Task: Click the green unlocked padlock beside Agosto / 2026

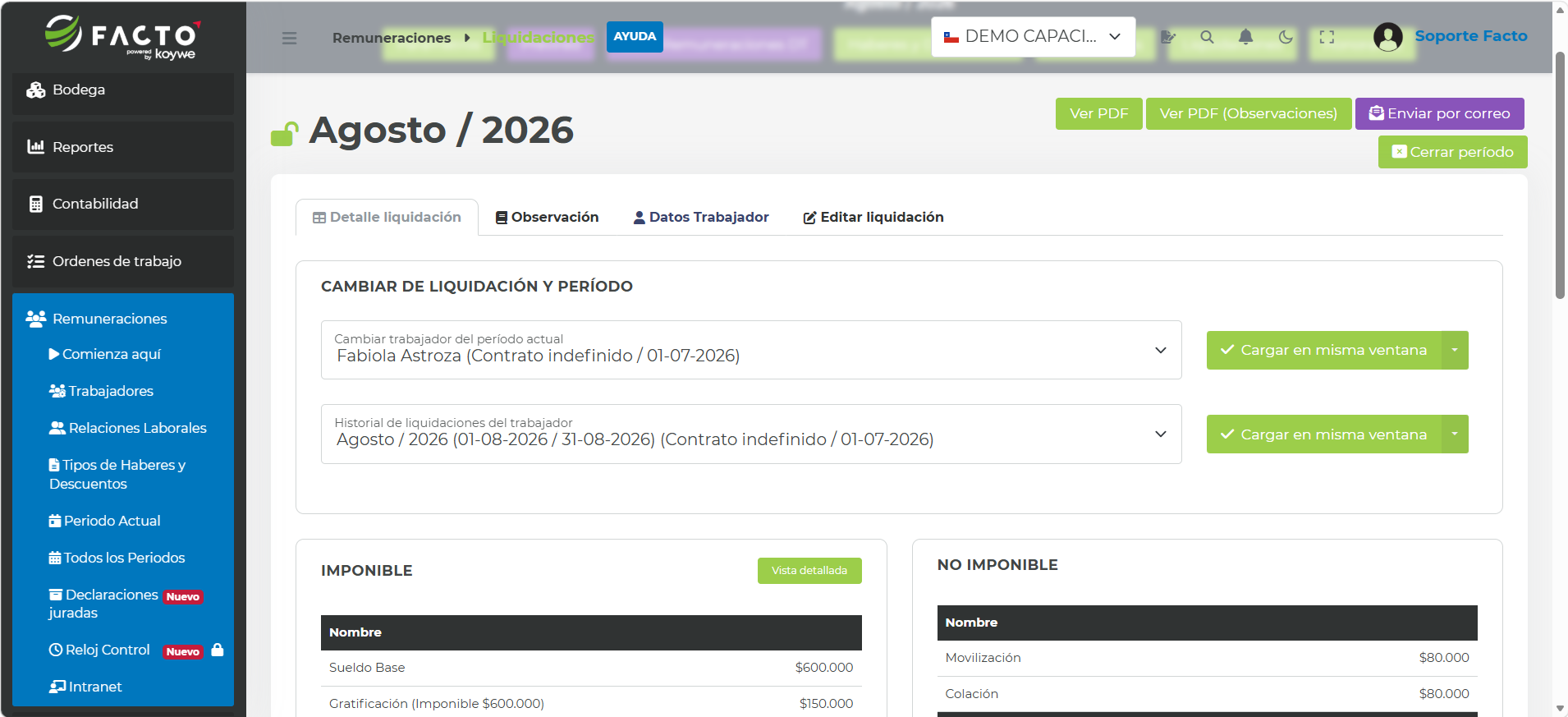Action: coord(285,133)
